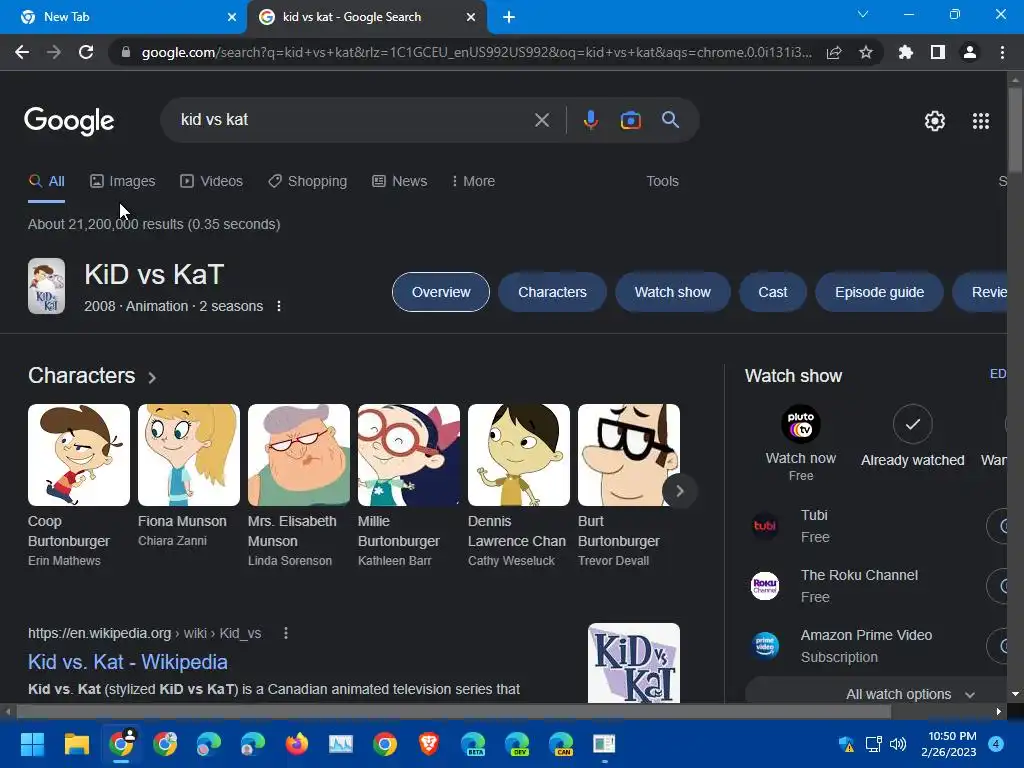Open the three-dot menu of Wikipedia result
The width and height of the screenshot is (1024, 768).
click(x=285, y=633)
